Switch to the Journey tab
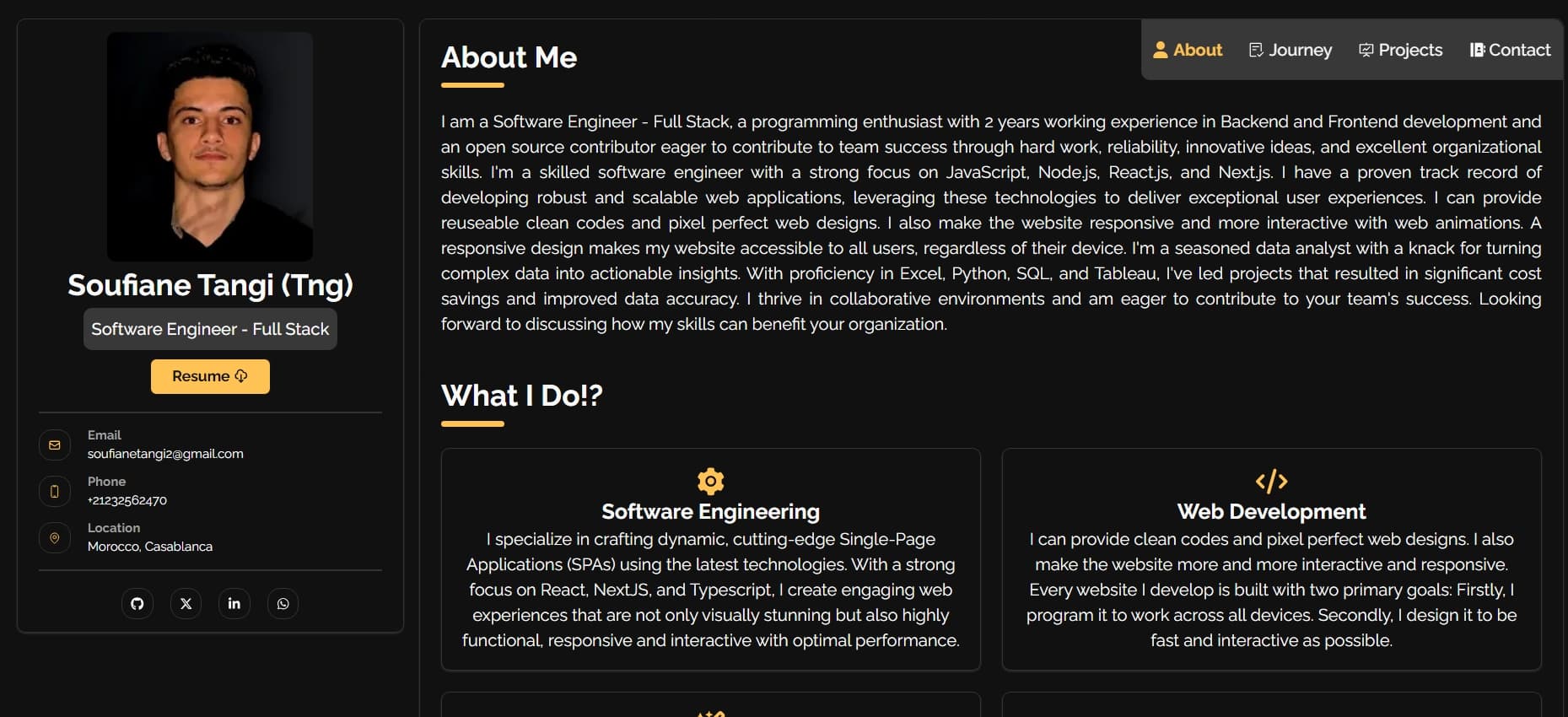 pyautogui.click(x=1291, y=50)
